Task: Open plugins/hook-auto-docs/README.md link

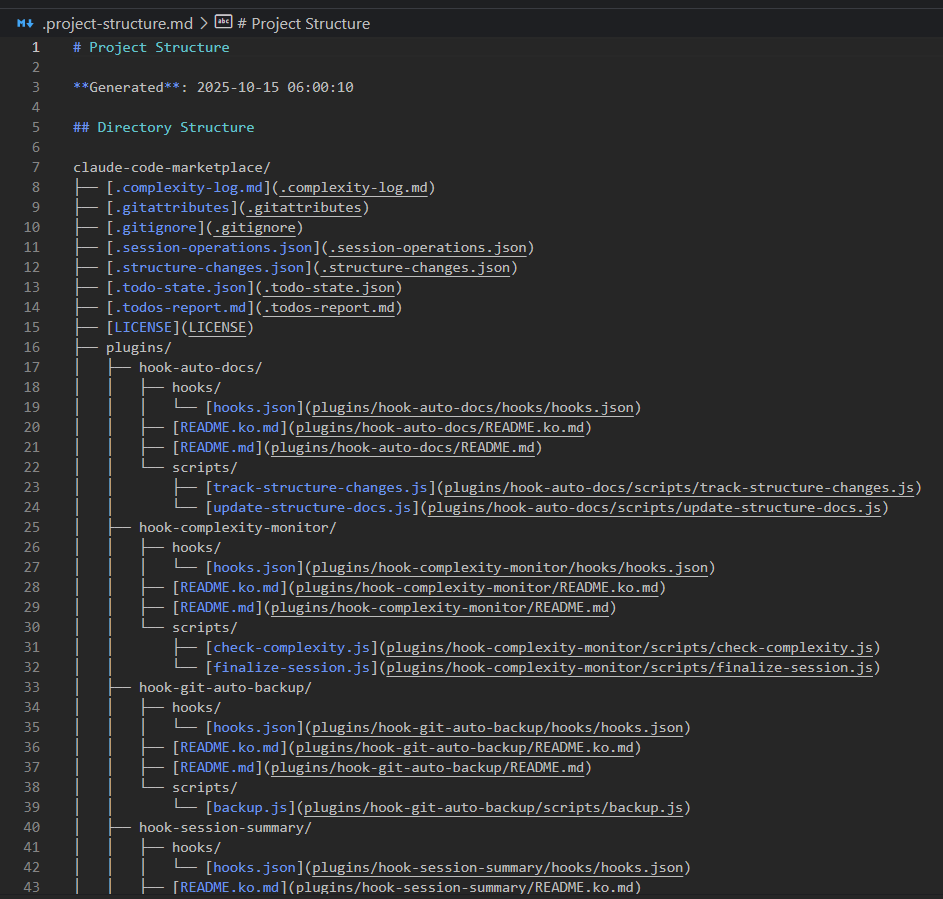Action: [403, 447]
